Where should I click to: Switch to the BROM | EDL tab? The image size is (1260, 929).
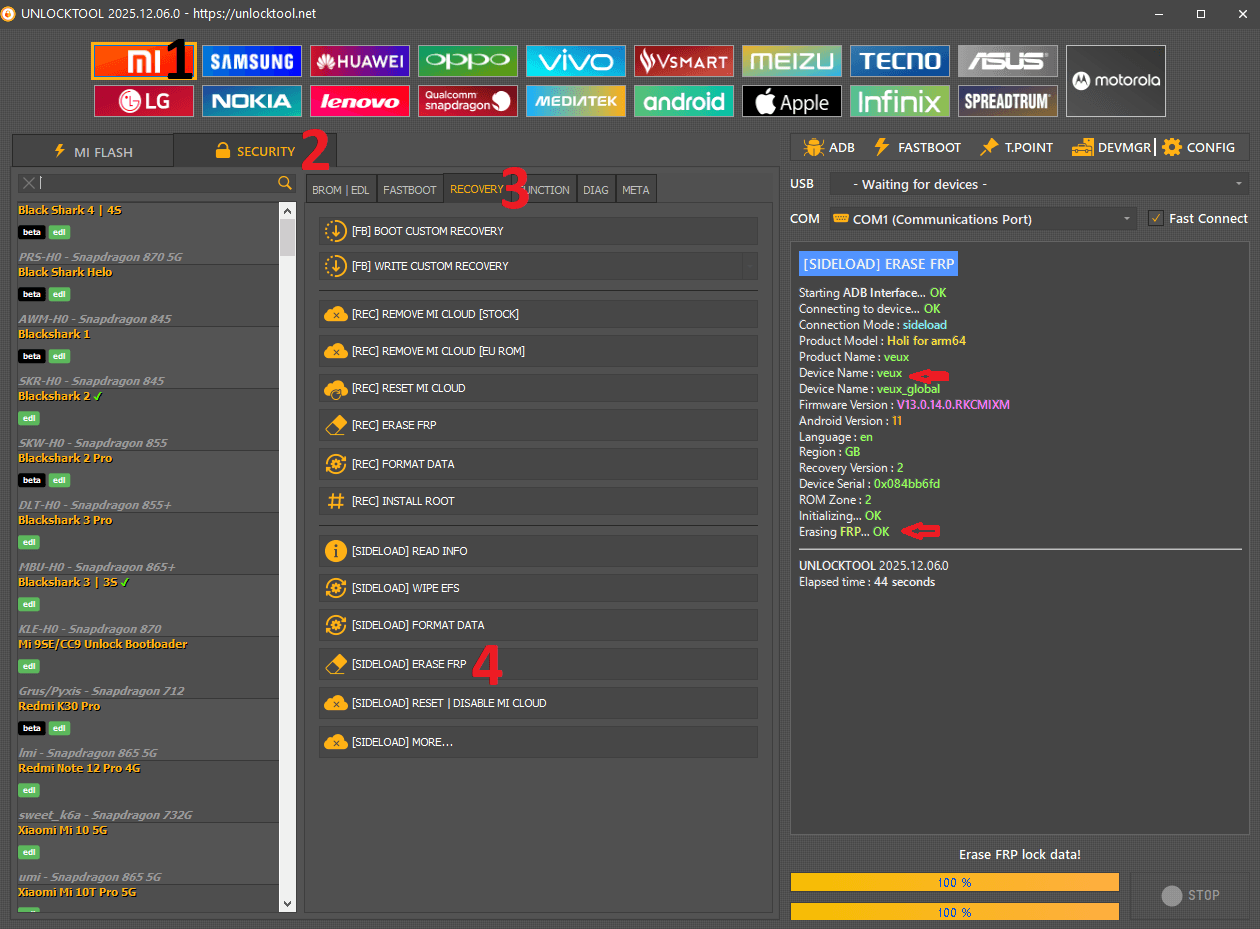[340, 190]
